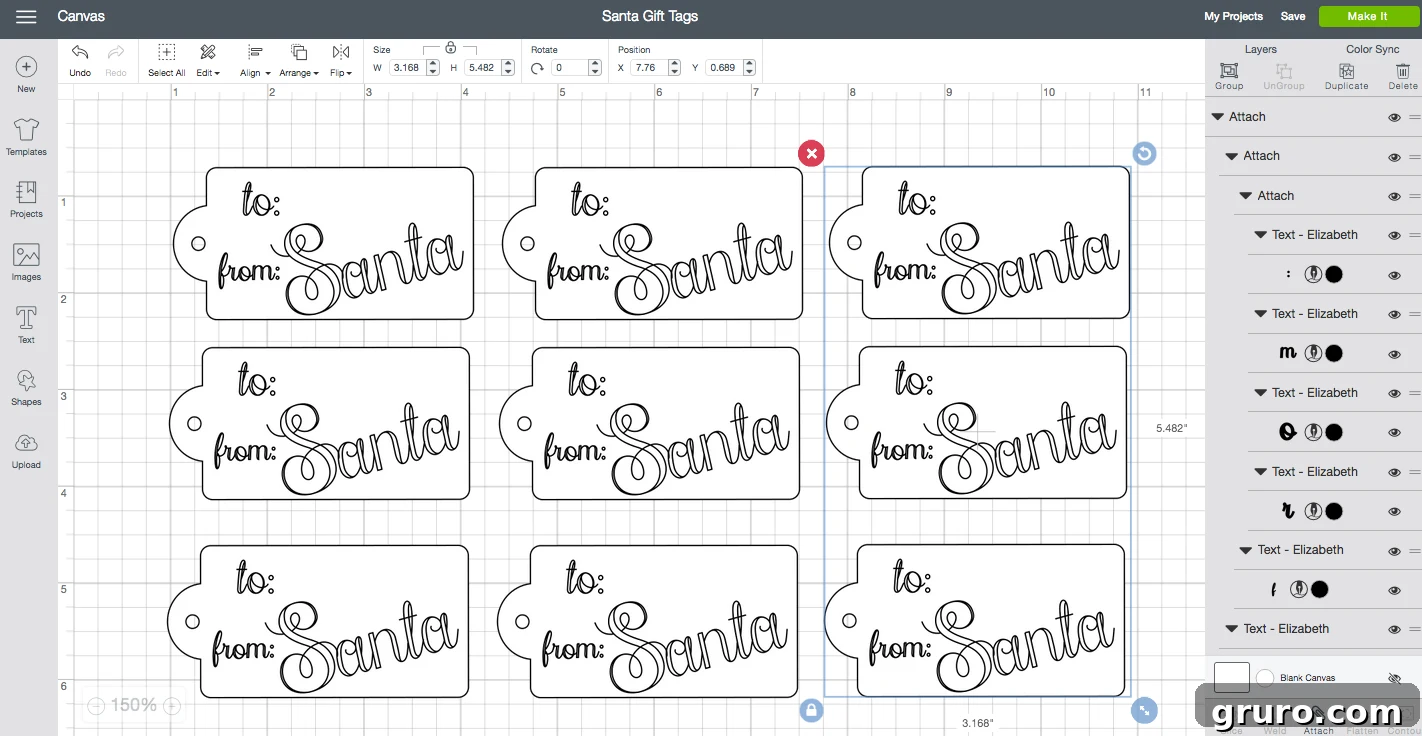Open the Edit dropdown
The height and width of the screenshot is (736, 1422).
point(208,59)
